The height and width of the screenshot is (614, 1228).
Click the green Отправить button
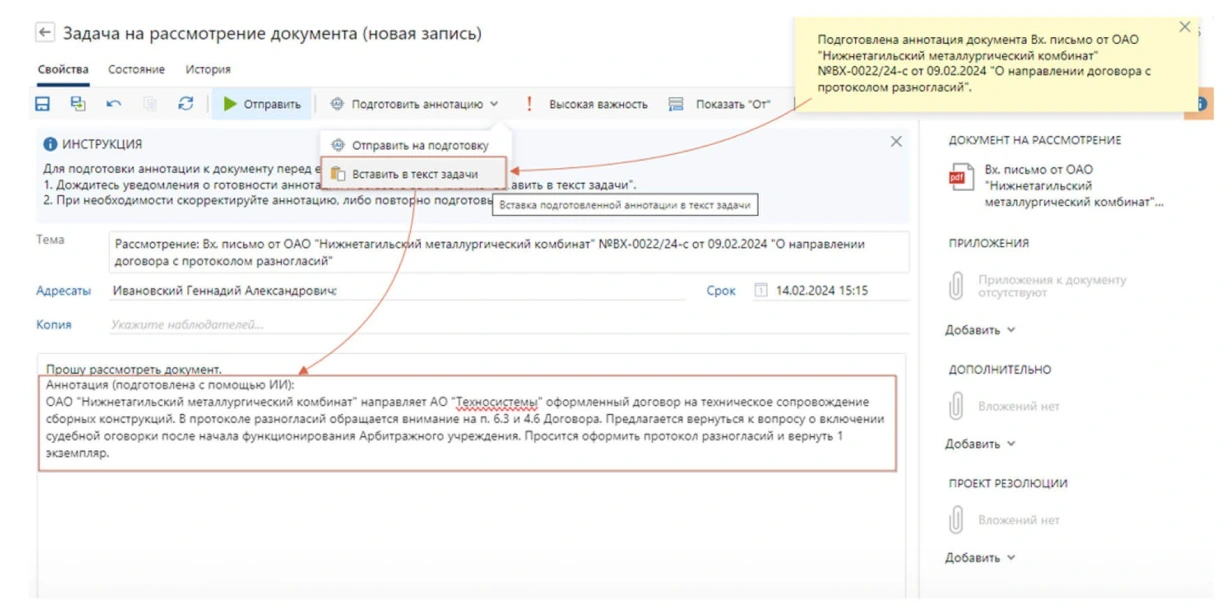pos(262,104)
